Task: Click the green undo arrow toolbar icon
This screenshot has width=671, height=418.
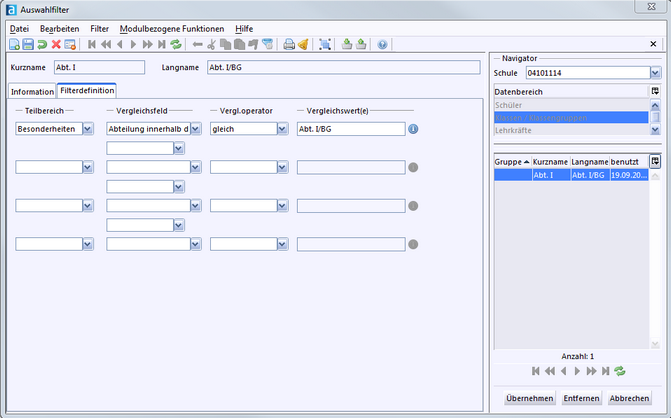Action: (42, 45)
